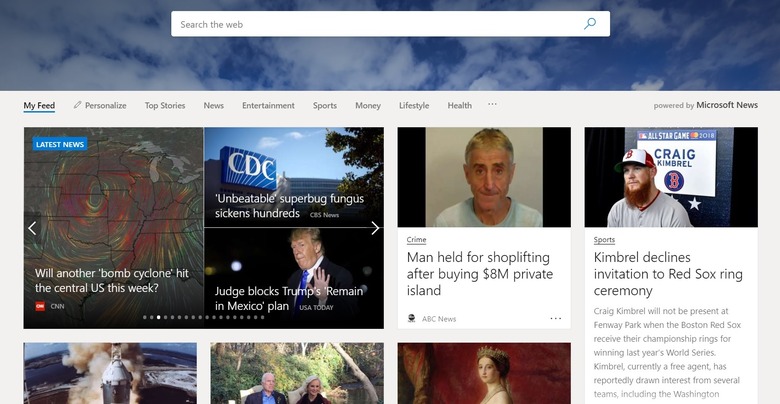Jump to the first carousel dot
Image resolution: width=780 pixels, height=404 pixels.
point(145,317)
